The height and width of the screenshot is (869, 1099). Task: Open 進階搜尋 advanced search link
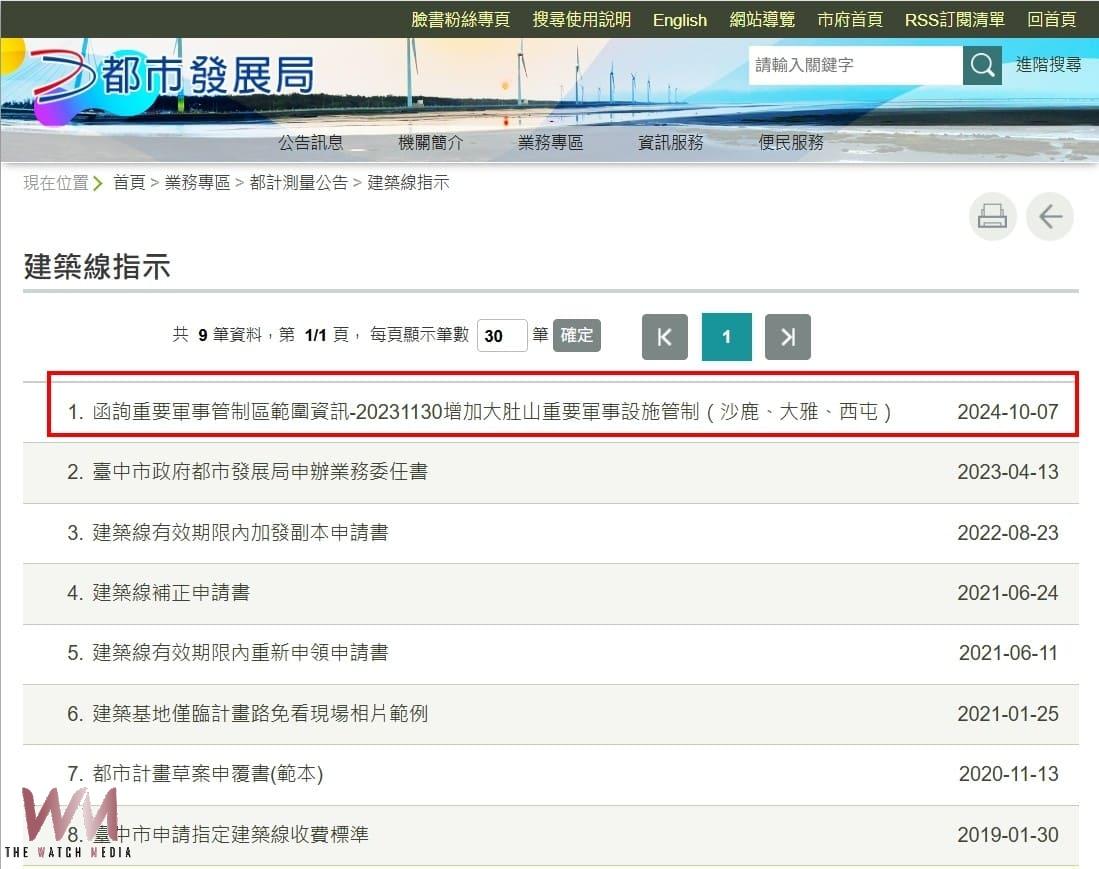pyautogui.click(x=1049, y=64)
